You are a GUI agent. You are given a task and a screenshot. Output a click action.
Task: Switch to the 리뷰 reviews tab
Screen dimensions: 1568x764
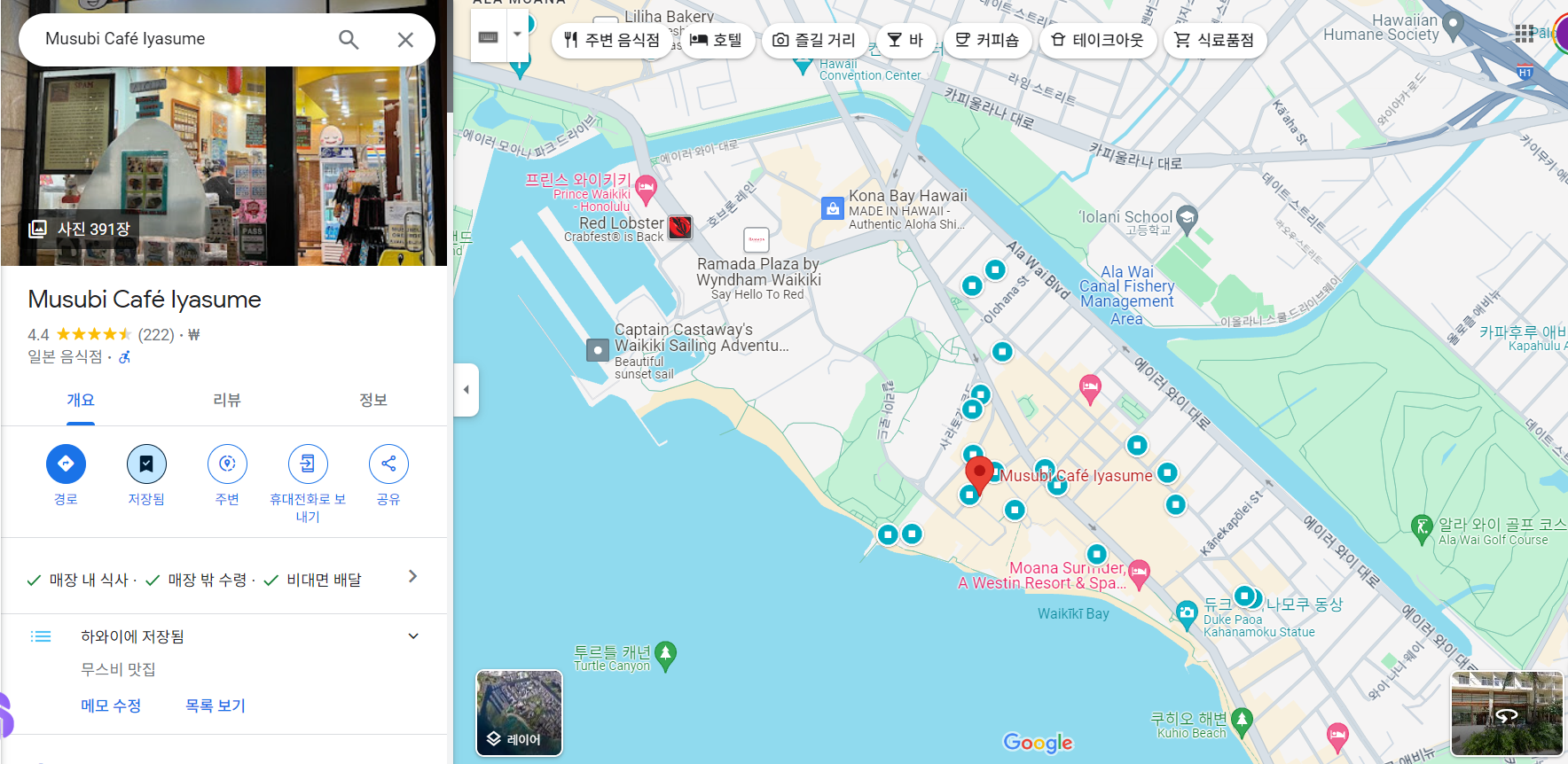[x=227, y=401]
